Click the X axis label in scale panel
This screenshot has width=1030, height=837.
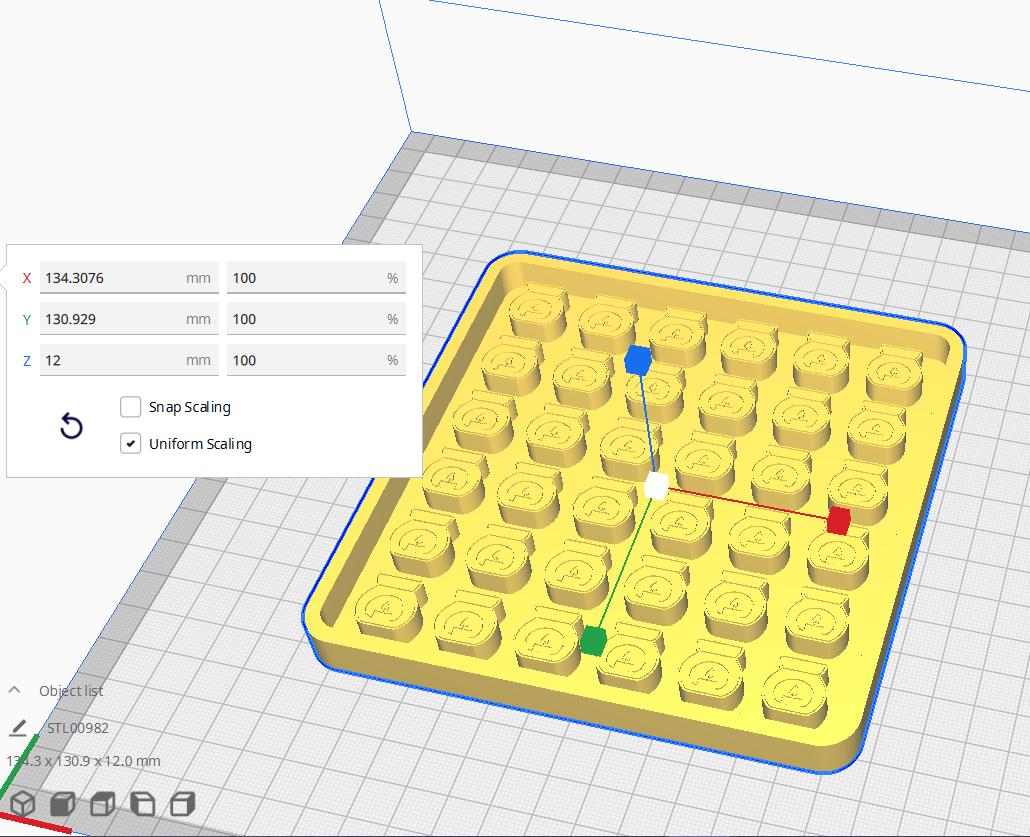[x=27, y=278]
